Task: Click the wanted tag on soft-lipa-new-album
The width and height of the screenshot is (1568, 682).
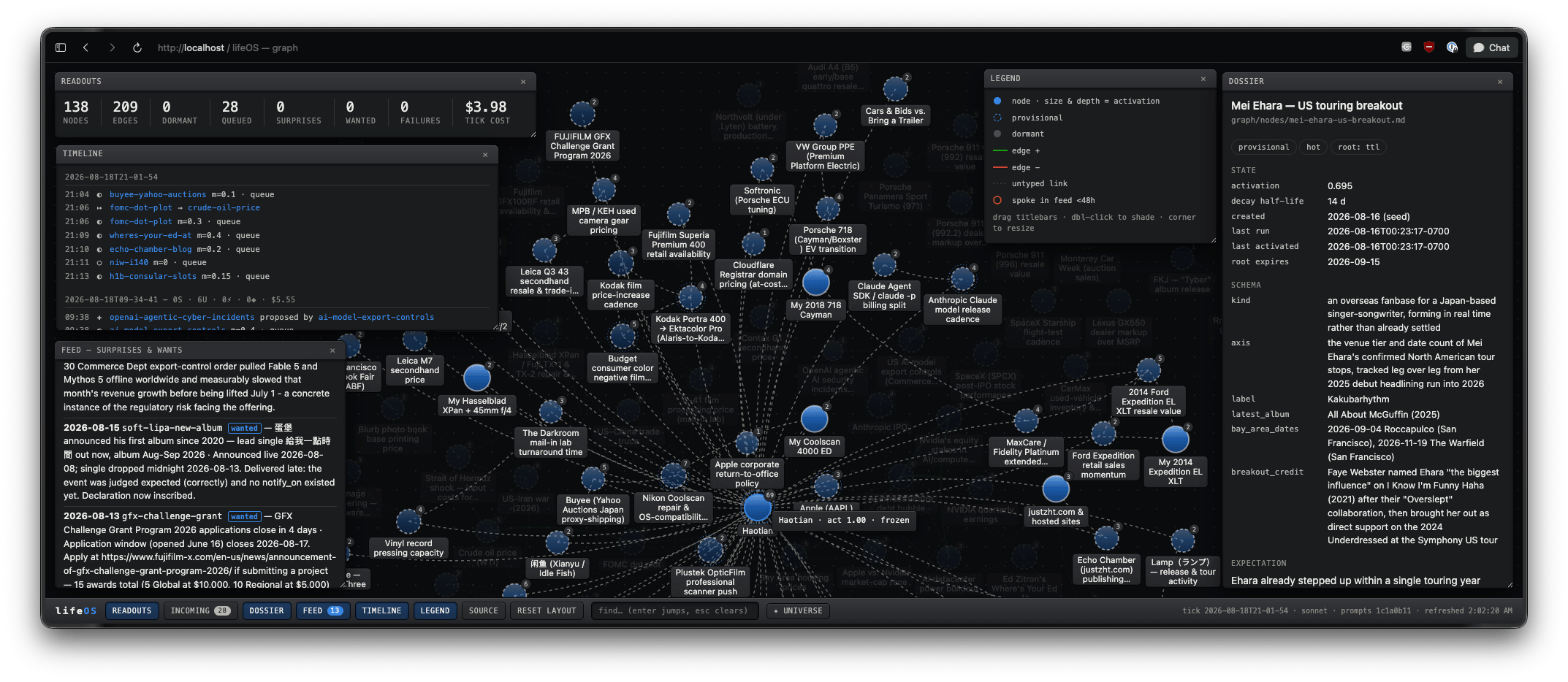Action: 243,429
